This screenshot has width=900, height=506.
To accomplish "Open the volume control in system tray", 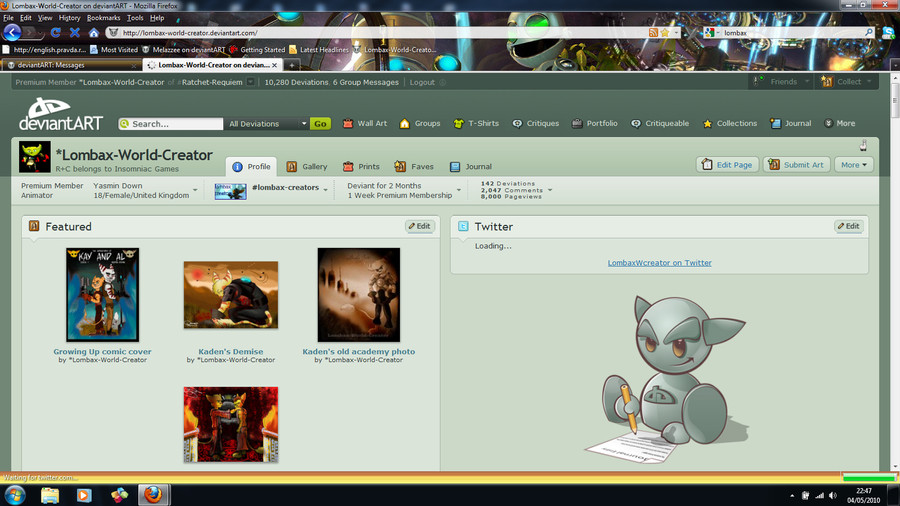I will 833,495.
